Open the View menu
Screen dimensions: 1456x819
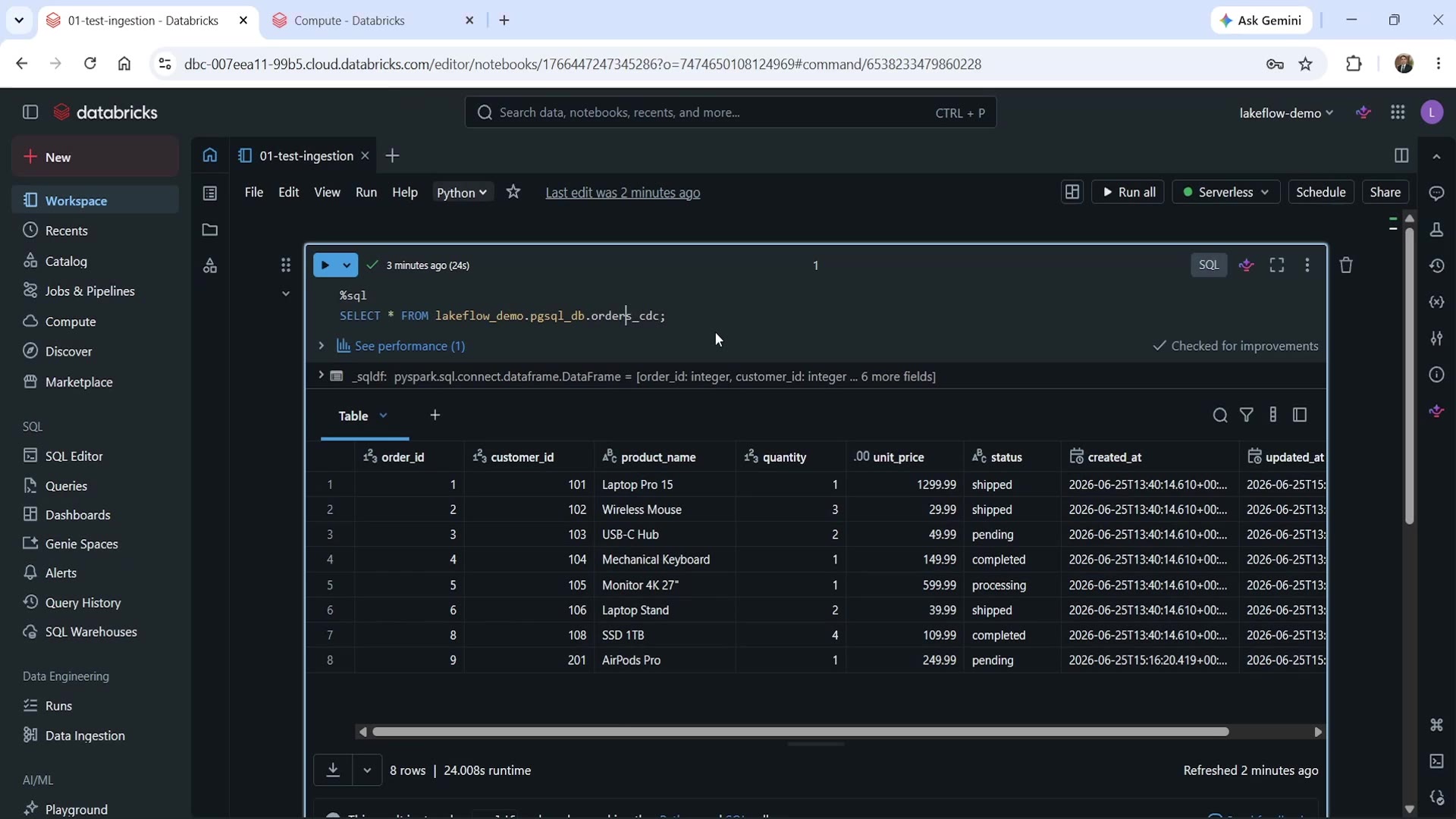coord(327,193)
